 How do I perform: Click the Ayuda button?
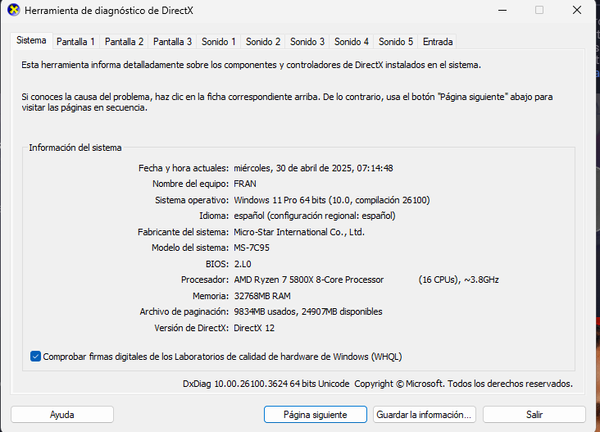point(62,414)
